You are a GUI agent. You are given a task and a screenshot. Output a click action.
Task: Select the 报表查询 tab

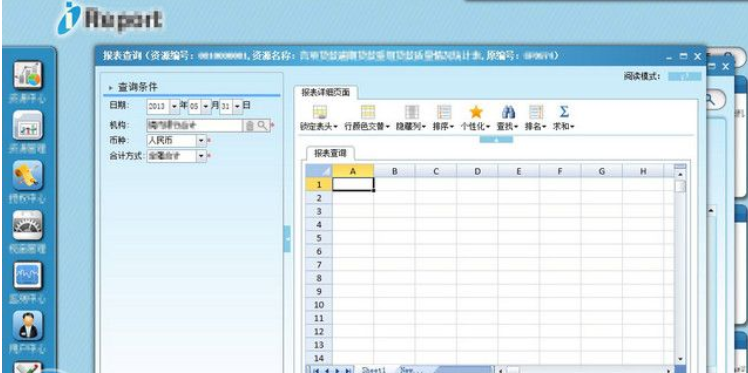click(330, 153)
